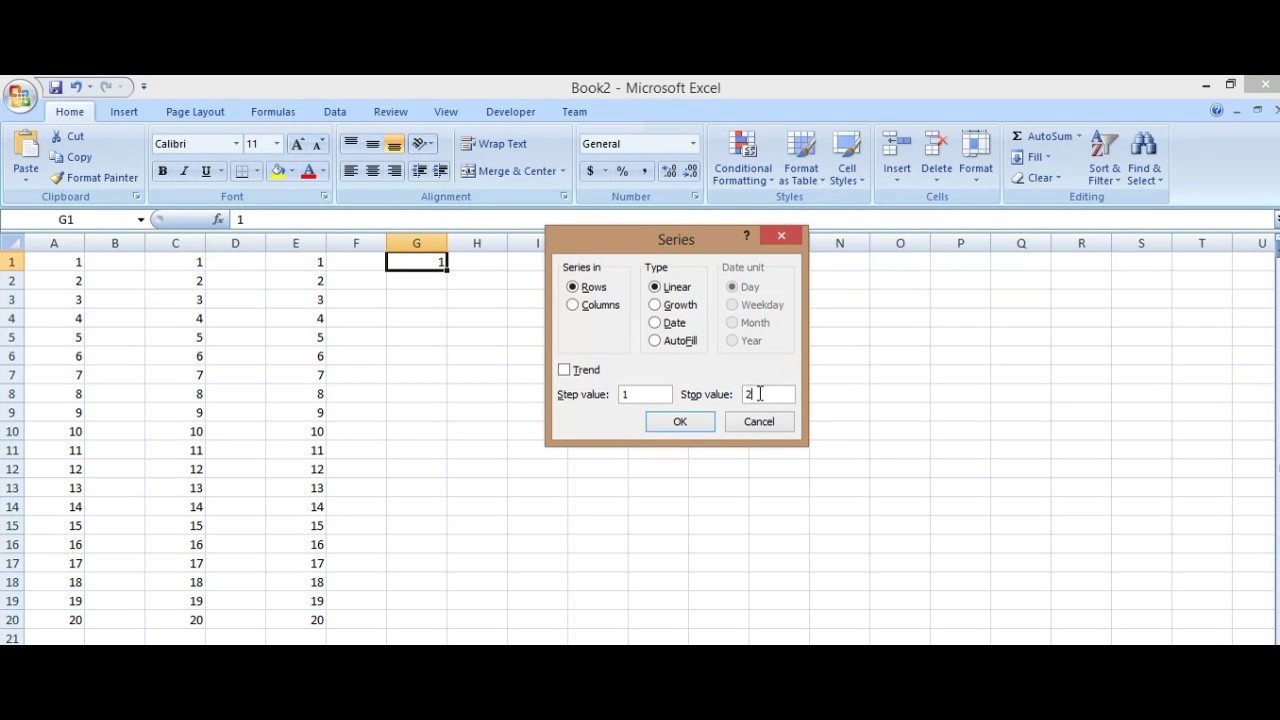Click Shrink Font icon
The image size is (1280, 720).
coord(318,144)
